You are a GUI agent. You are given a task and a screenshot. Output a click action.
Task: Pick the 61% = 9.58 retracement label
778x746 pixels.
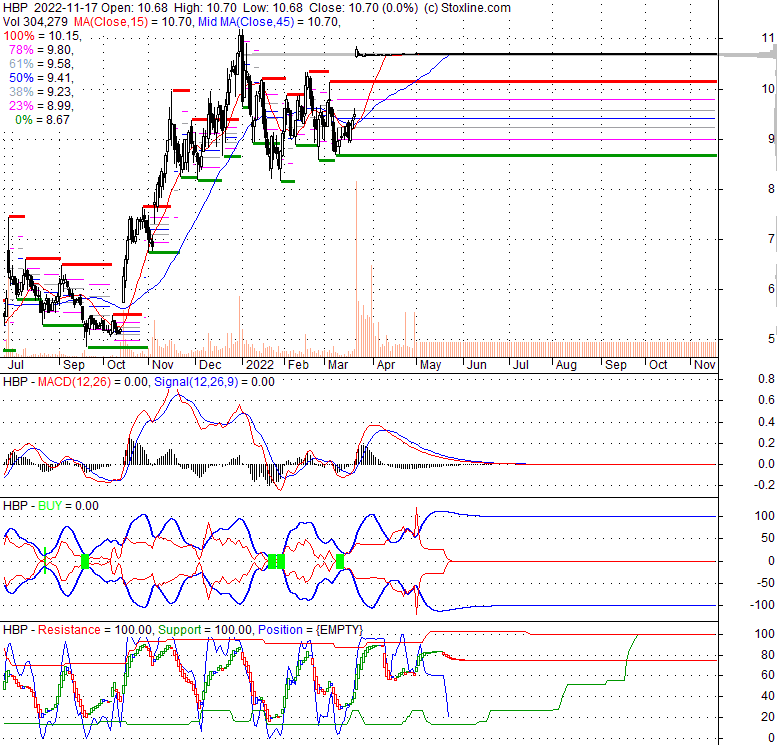(x=42, y=63)
